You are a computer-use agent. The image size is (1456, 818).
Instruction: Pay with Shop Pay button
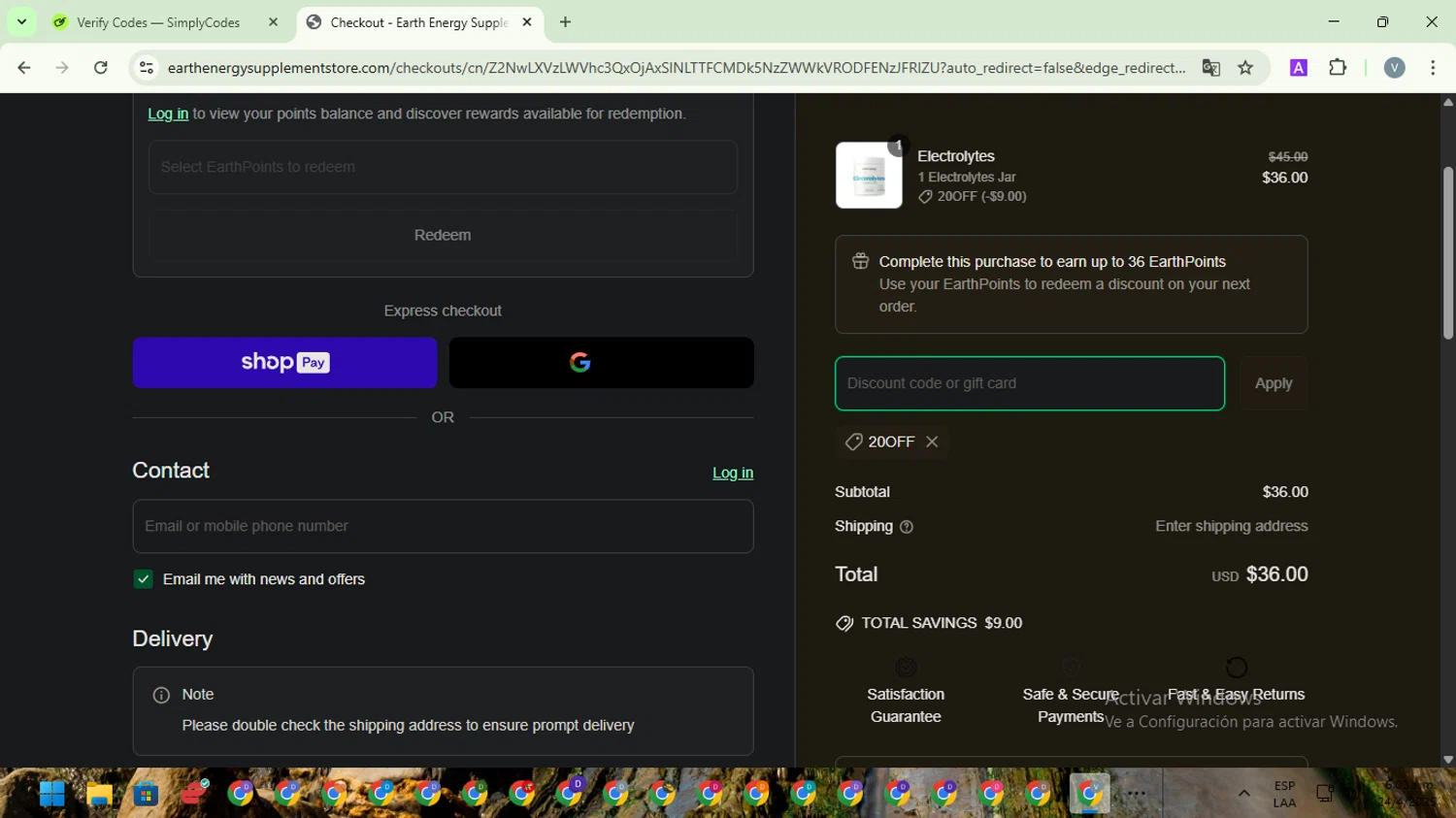pos(284,363)
